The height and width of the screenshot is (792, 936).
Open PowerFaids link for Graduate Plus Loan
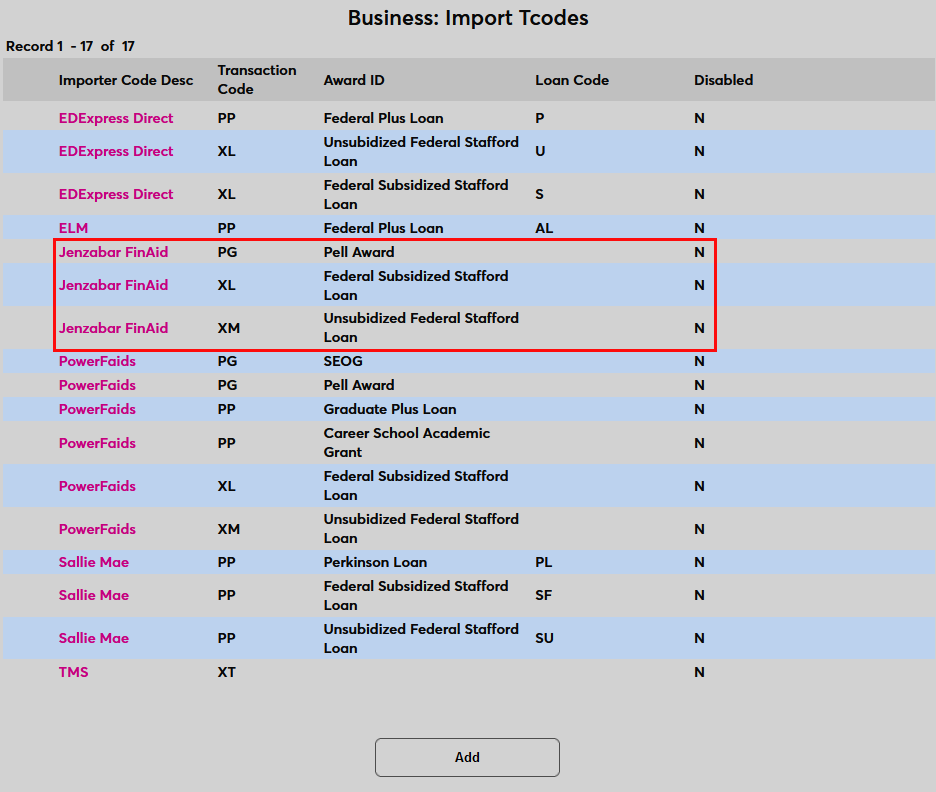(97, 409)
